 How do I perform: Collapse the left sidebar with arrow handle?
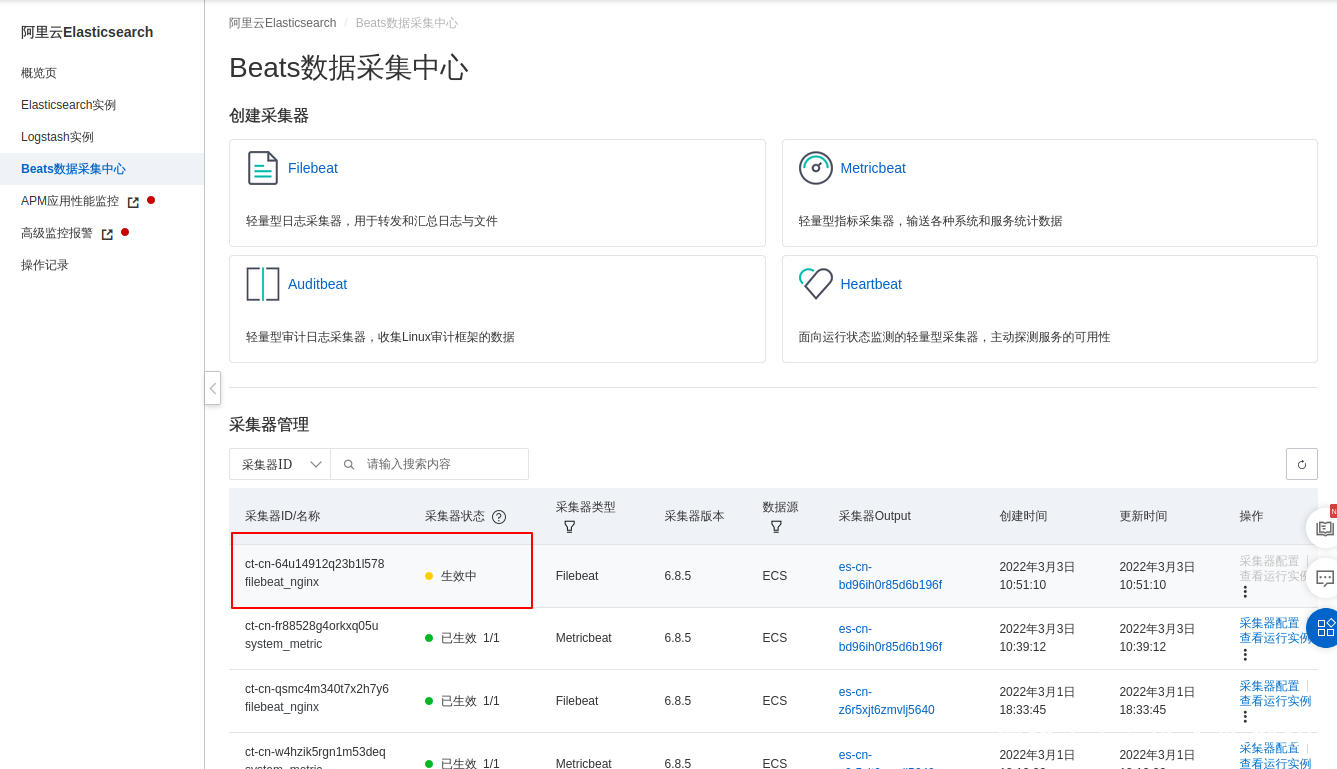tap(212, 388)
